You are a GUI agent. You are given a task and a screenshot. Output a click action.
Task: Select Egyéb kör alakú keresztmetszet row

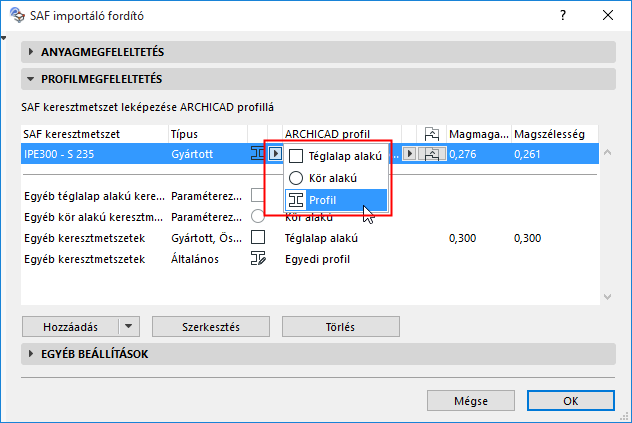point(310,217)
